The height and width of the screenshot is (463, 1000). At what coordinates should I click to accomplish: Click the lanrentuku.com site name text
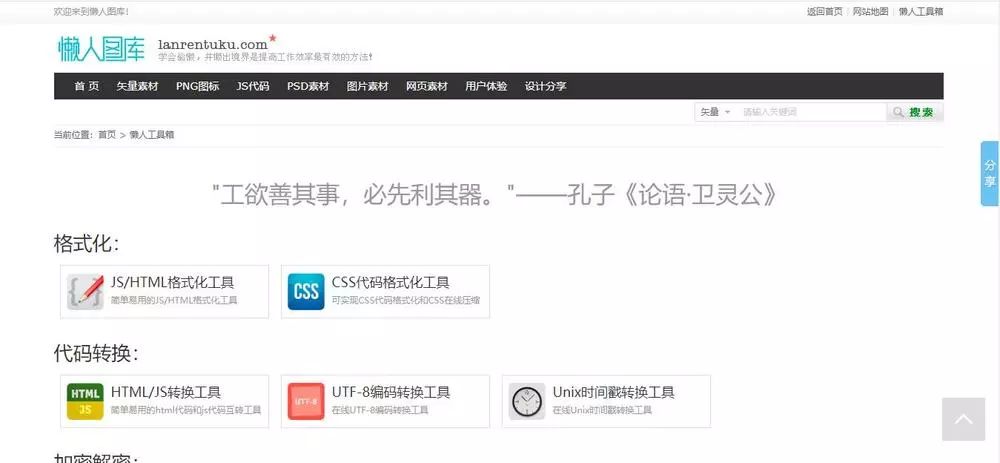212,45
